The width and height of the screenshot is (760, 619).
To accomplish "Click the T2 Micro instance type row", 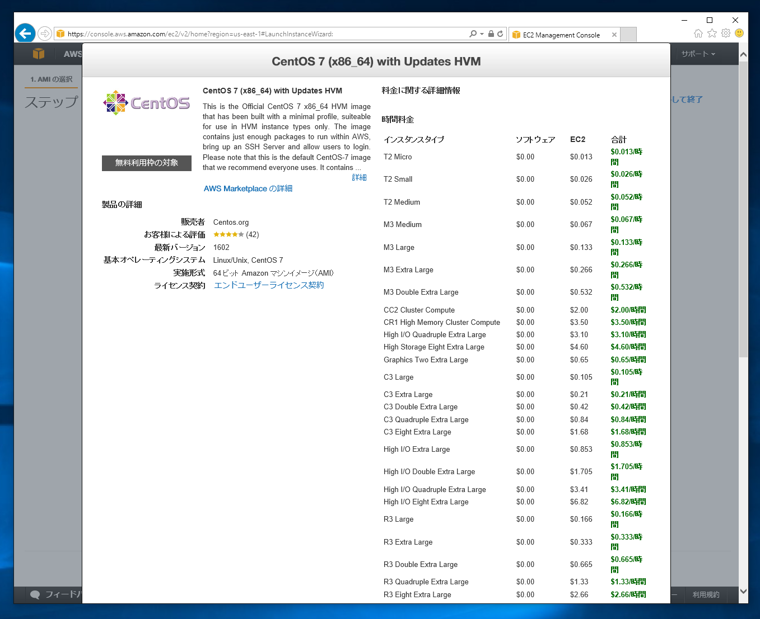I will click(x=514, y=157).
